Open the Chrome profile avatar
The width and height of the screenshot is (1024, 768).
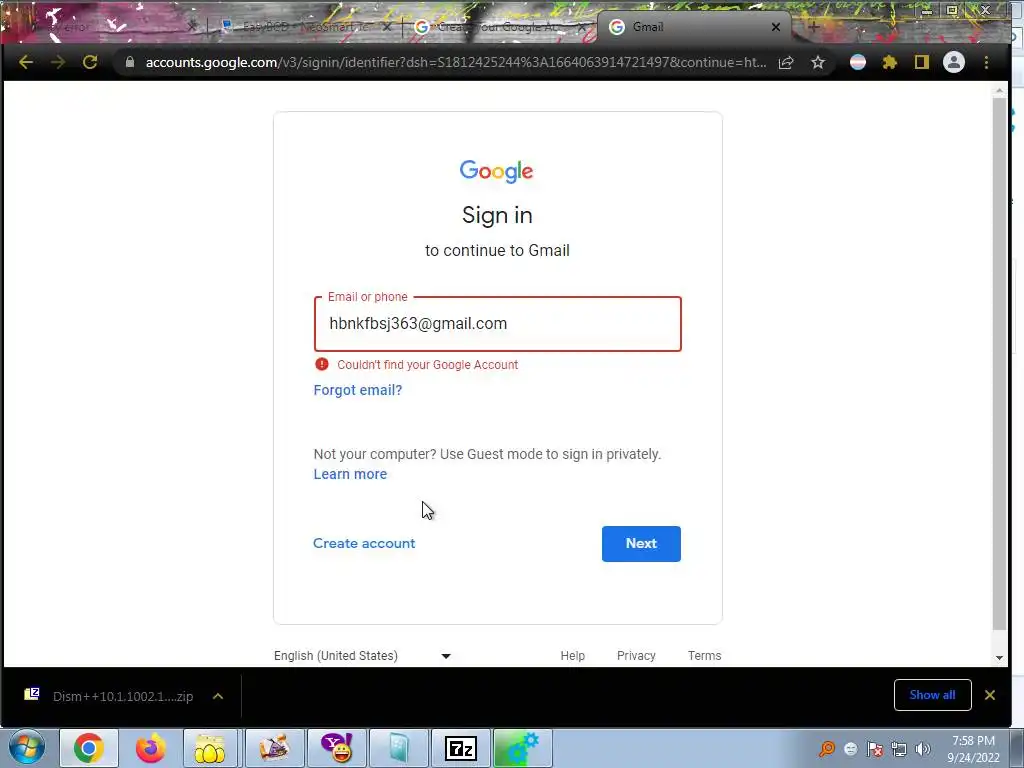pyautogui.click(x=953, y=62)
